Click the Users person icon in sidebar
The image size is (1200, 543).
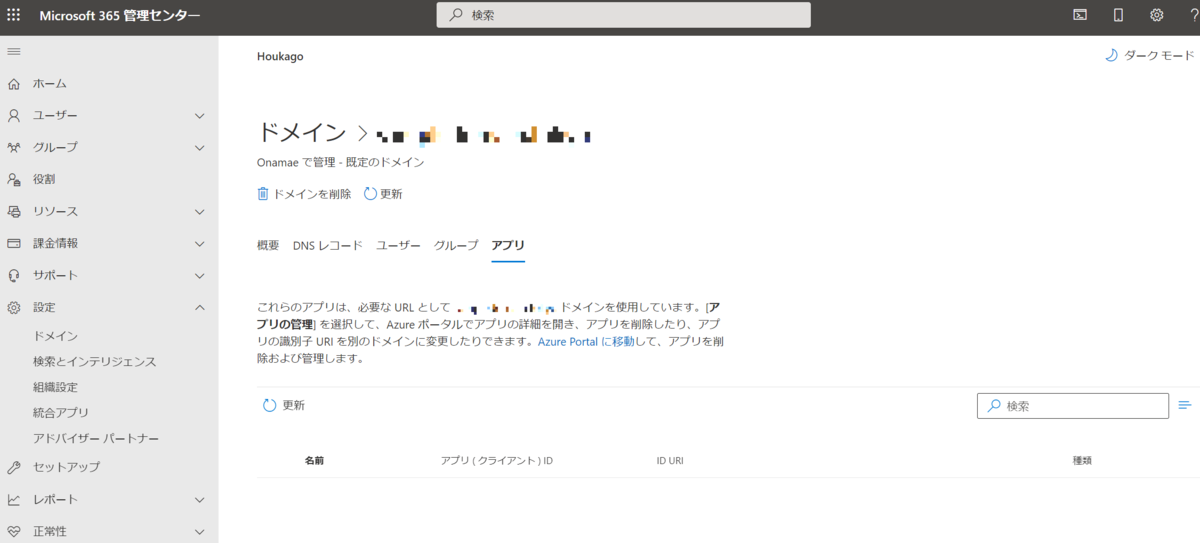[x=14, y=116]
